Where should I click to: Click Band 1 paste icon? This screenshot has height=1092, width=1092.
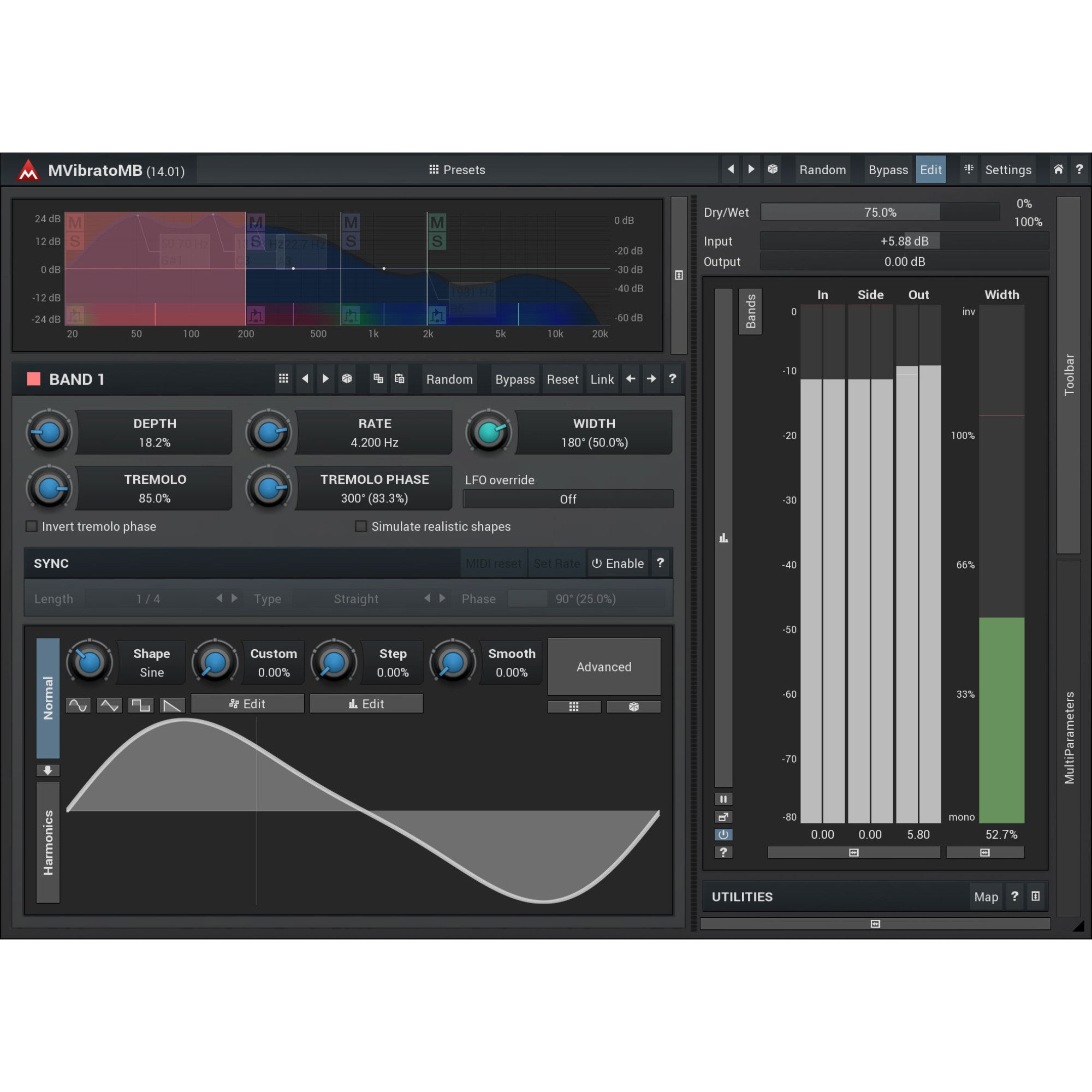pyautogui.click(x=400, y=379)
